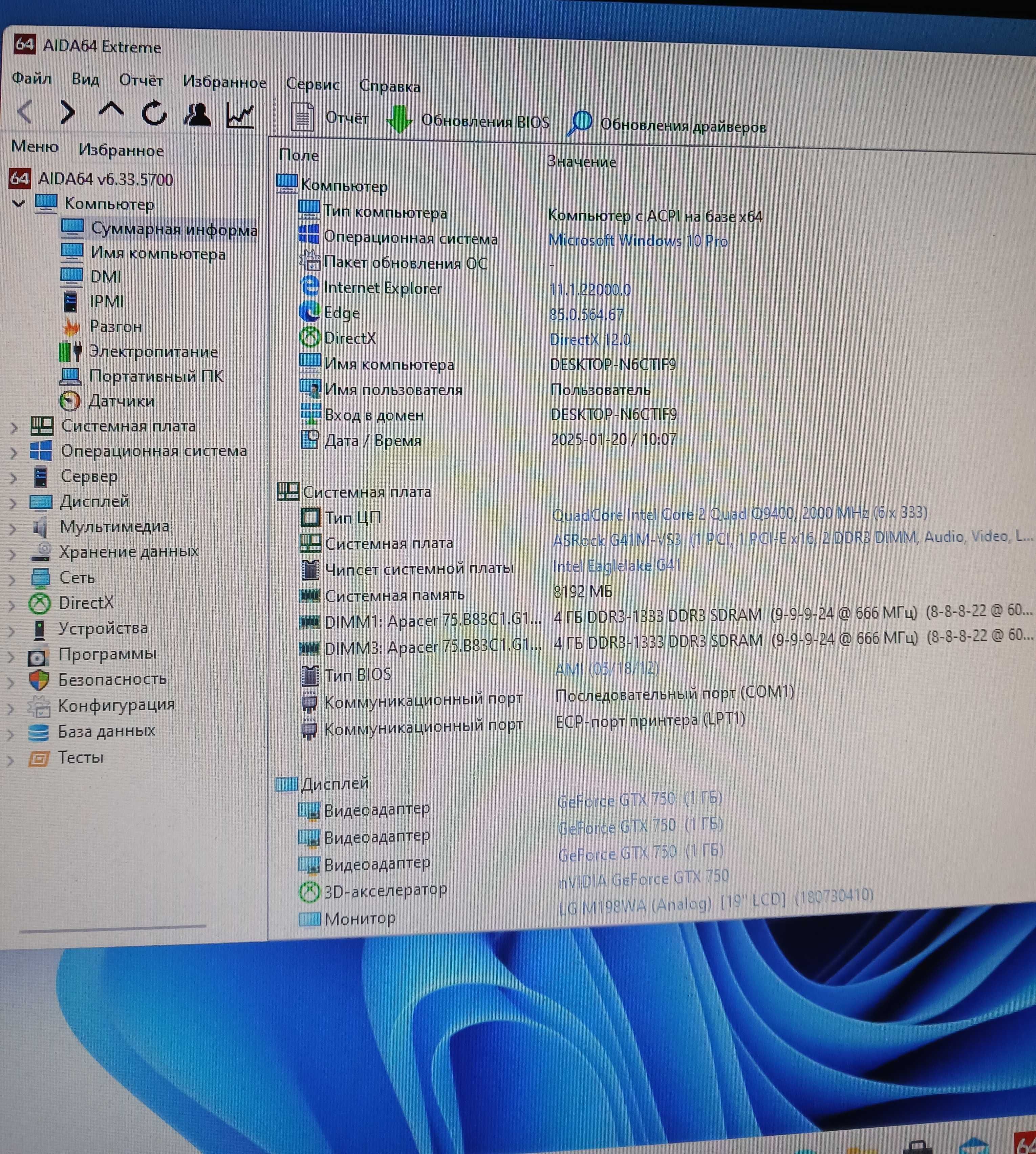This screenshot has height=1154, width=1036.
Task: Select Суммарная информация in the tree
Action: coord(159,229)
